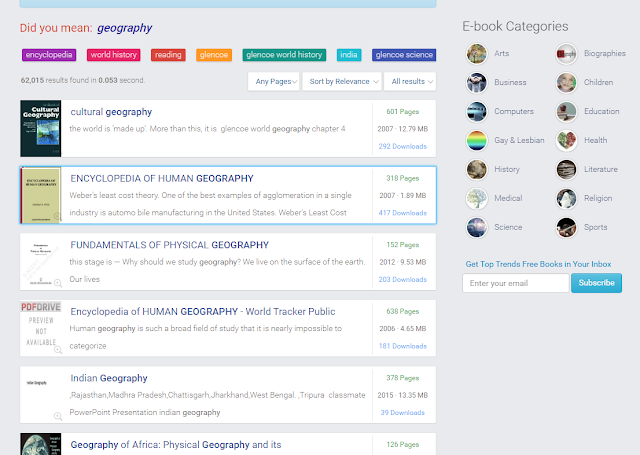This screenshot has width=640, height=455.
Task: Click the 181 Downloads text
Action: pyautogui.click(x=402, y=346)
